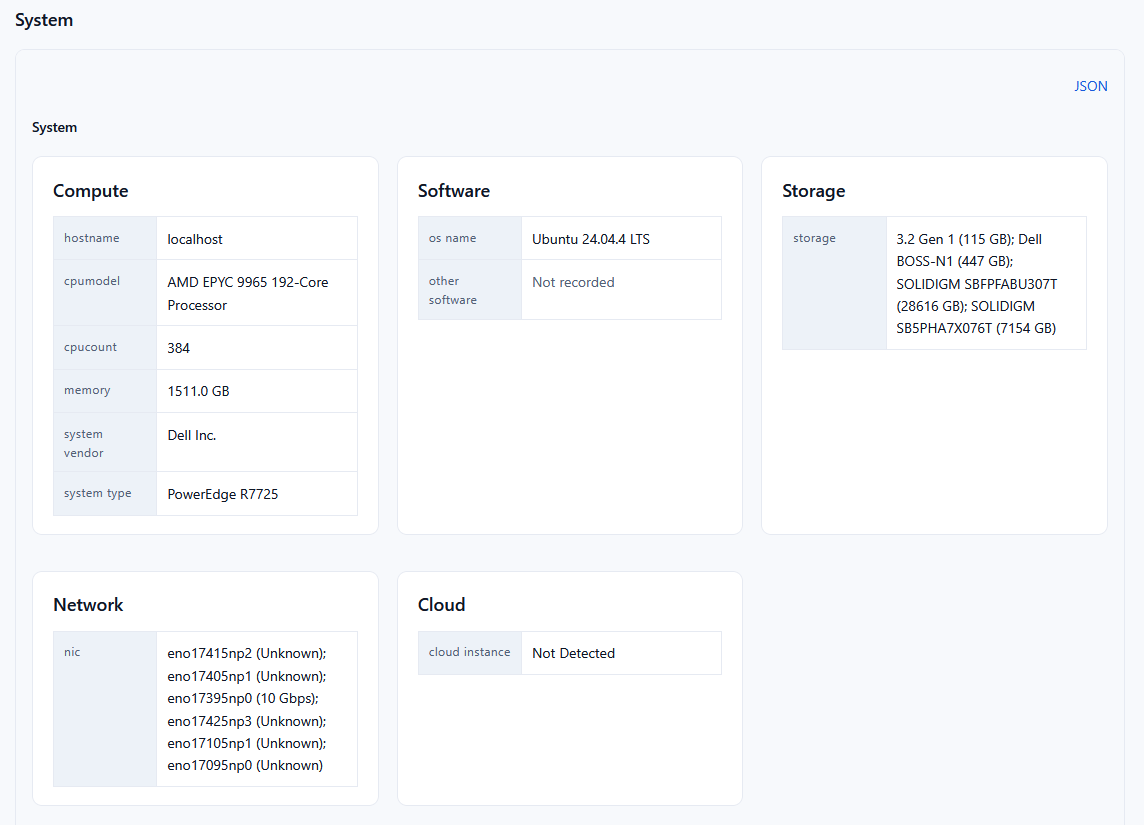Select the PowerEdge R7725 system type value

223,494
